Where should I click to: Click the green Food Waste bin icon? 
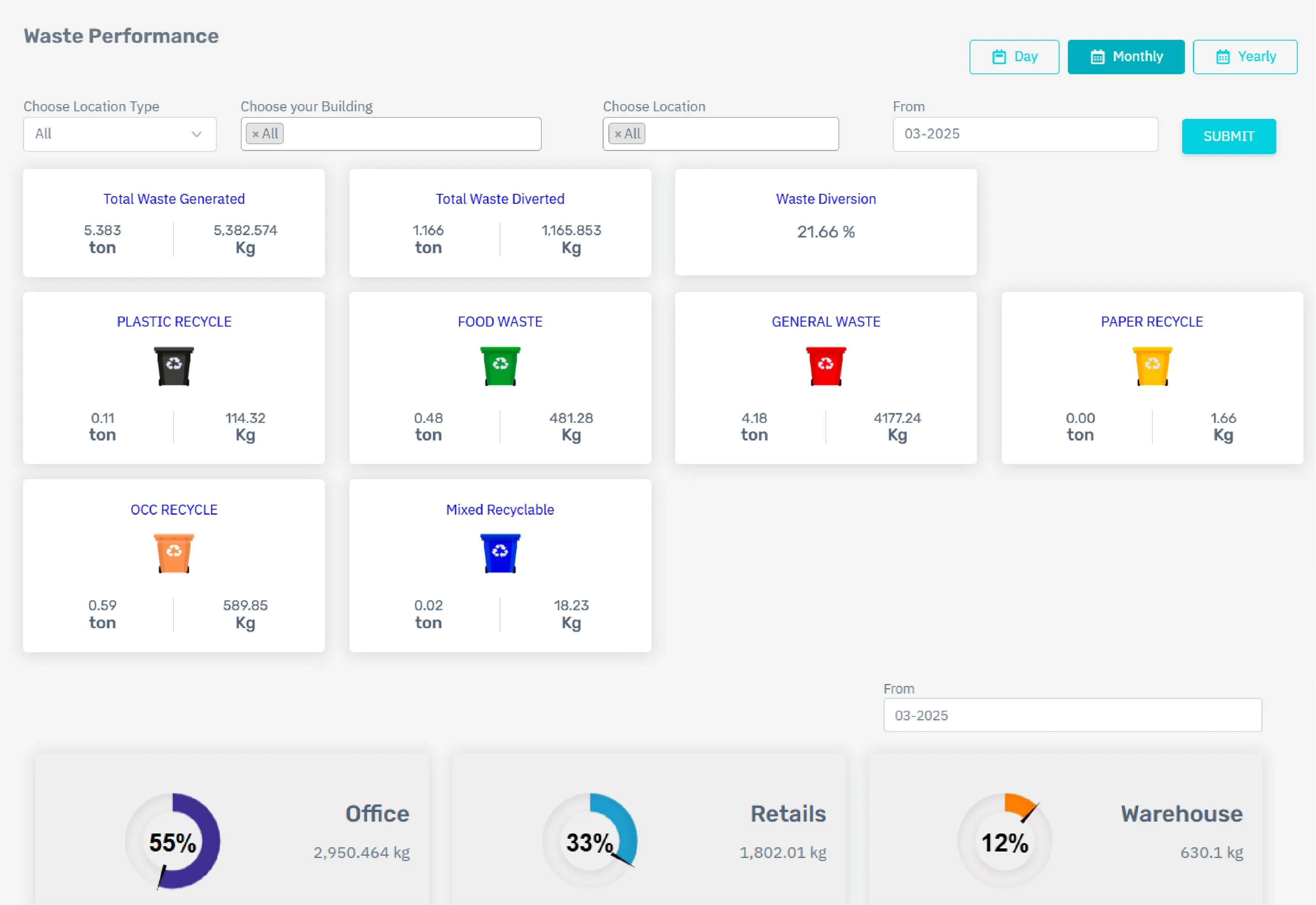point(500,366)
